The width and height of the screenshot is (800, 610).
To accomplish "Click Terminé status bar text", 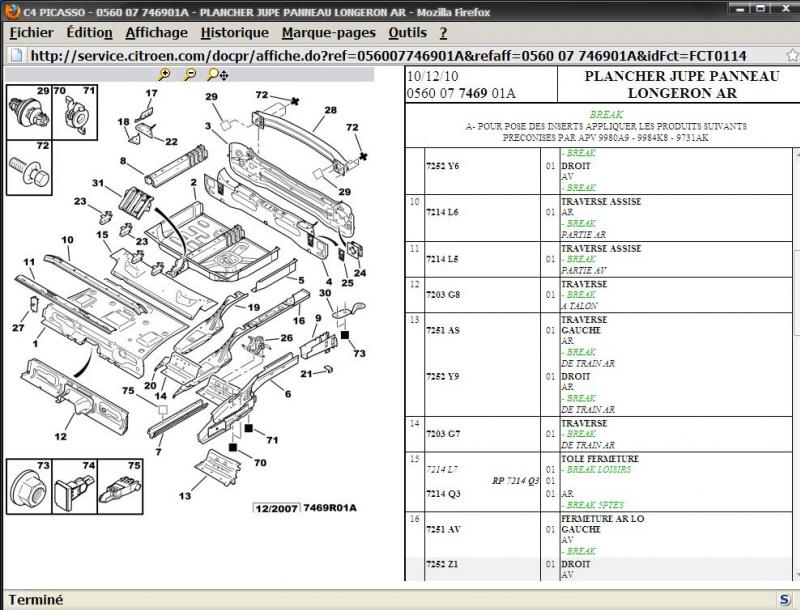I will (35, 600).
